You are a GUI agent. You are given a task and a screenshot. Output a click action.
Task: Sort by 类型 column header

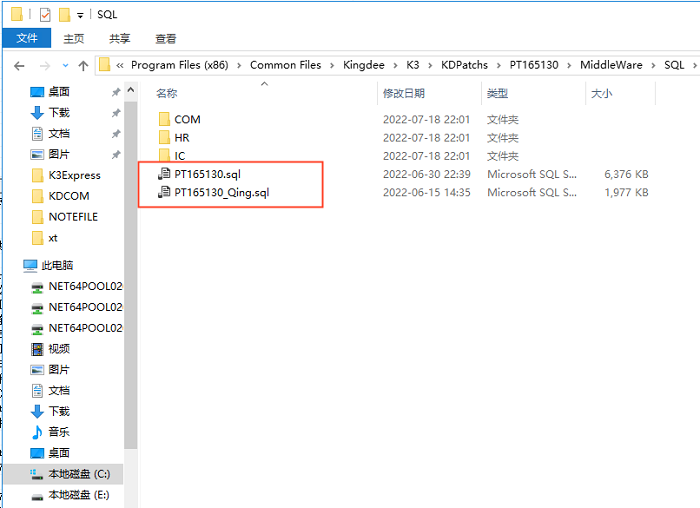coord(497,93)
